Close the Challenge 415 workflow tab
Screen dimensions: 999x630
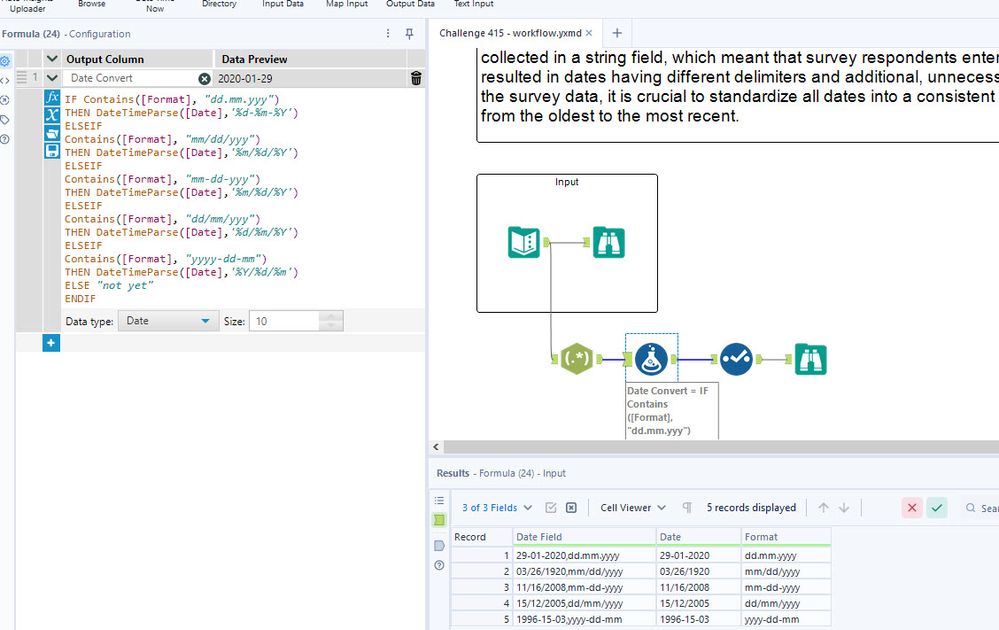(x=589, y=33)
